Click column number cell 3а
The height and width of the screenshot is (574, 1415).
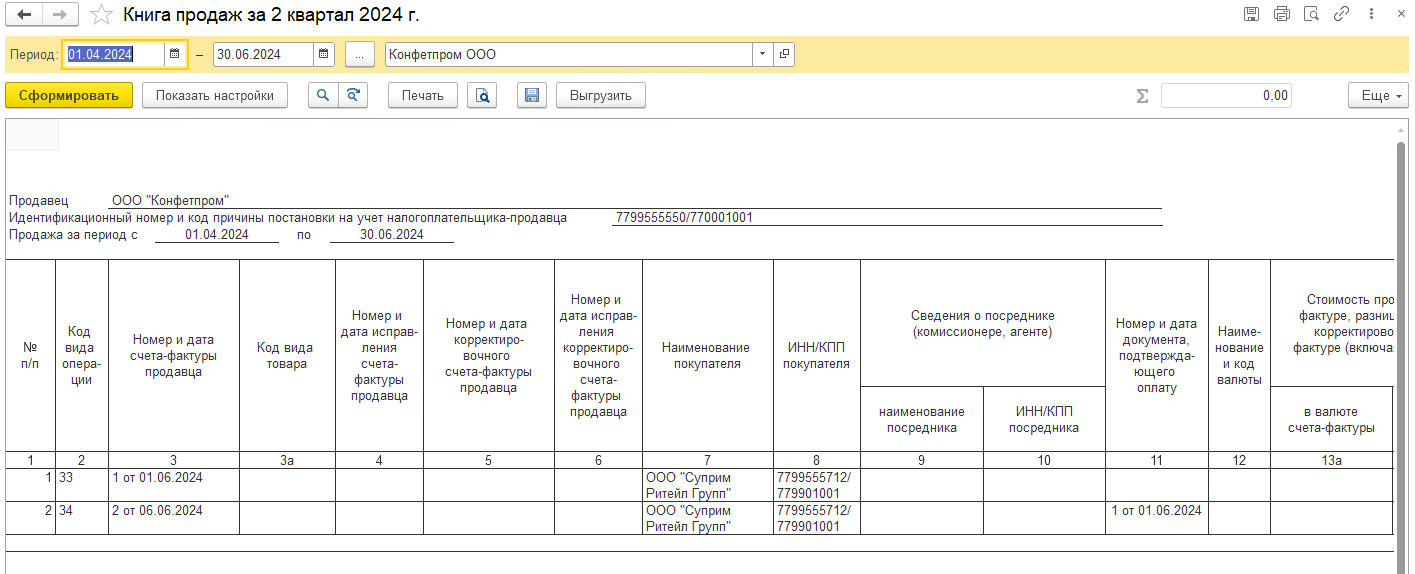[x=288, y=460]
